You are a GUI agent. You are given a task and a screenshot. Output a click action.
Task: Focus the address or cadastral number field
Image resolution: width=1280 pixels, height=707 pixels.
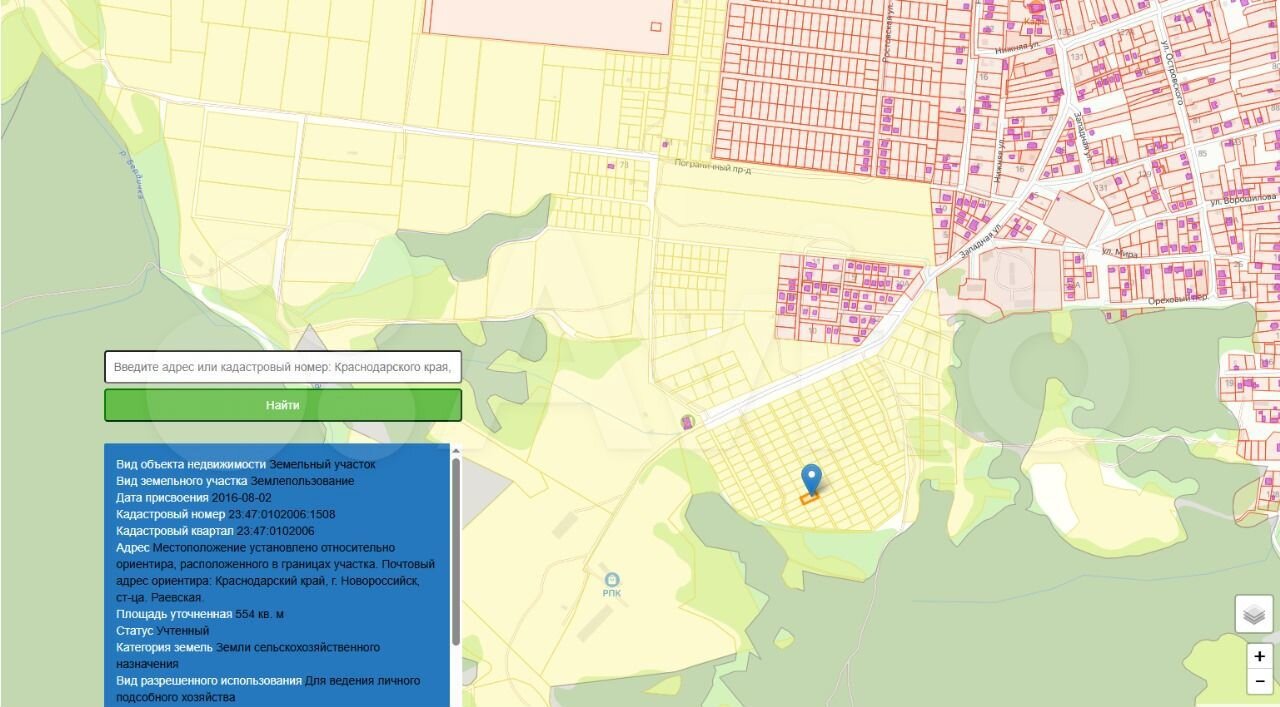[283, 367]
